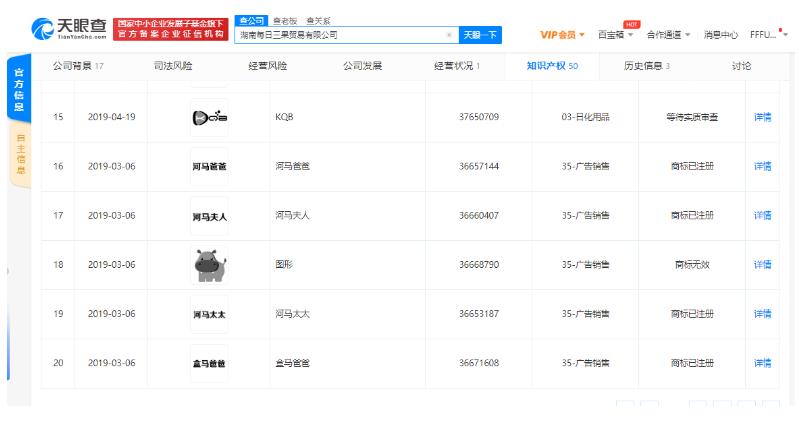This screenshot has height=424, width=799.
Task: Switch to the 司法风险 tab
Action: click(173, 66)
